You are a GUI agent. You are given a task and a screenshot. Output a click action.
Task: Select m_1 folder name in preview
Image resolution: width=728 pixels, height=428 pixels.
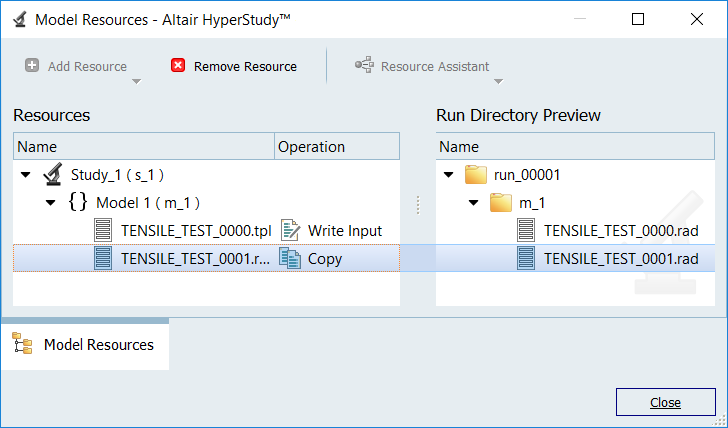[532, 203]
